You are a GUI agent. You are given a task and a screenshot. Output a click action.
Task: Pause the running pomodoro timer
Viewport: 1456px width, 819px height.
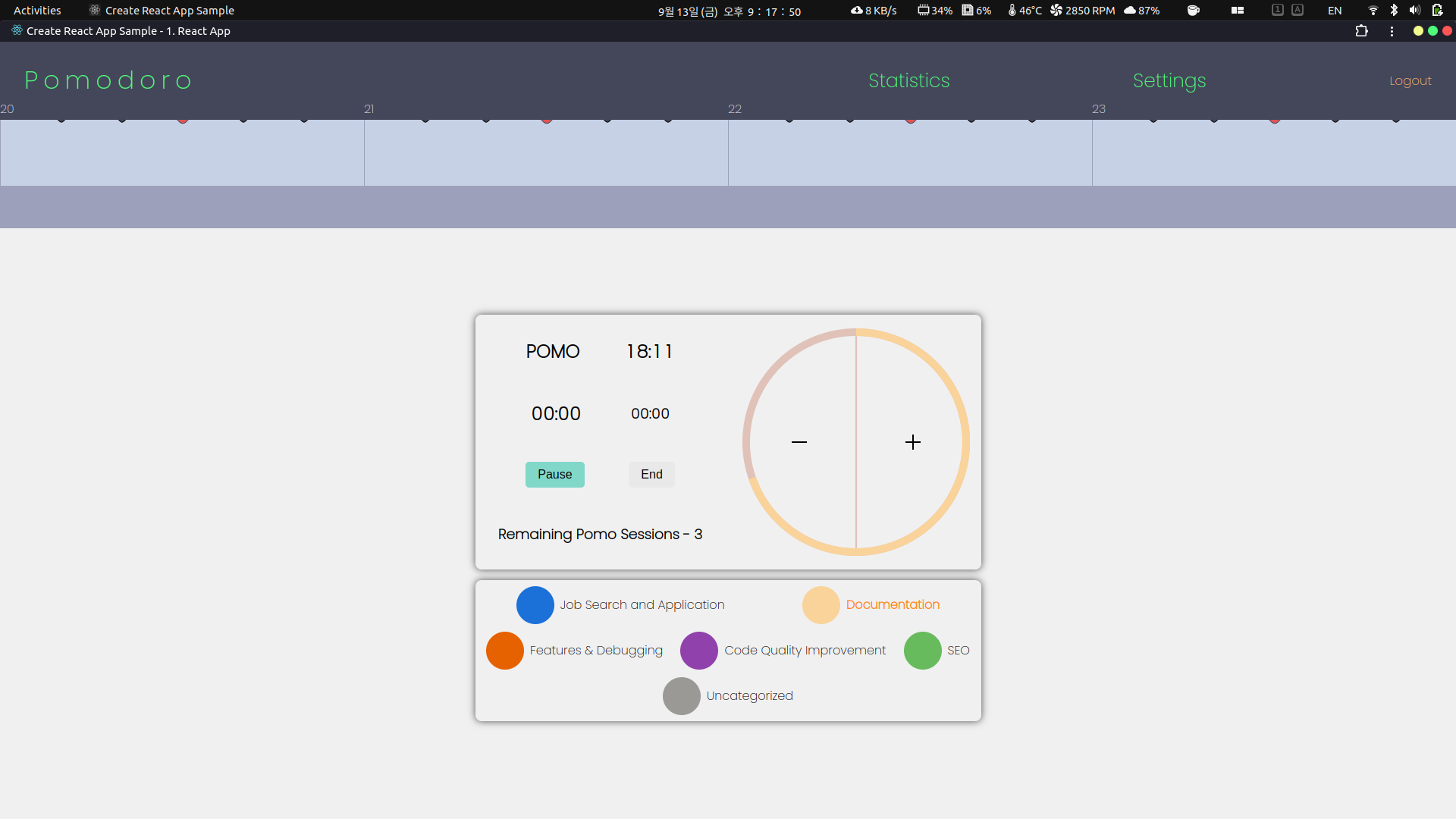(x=554, y=475)
